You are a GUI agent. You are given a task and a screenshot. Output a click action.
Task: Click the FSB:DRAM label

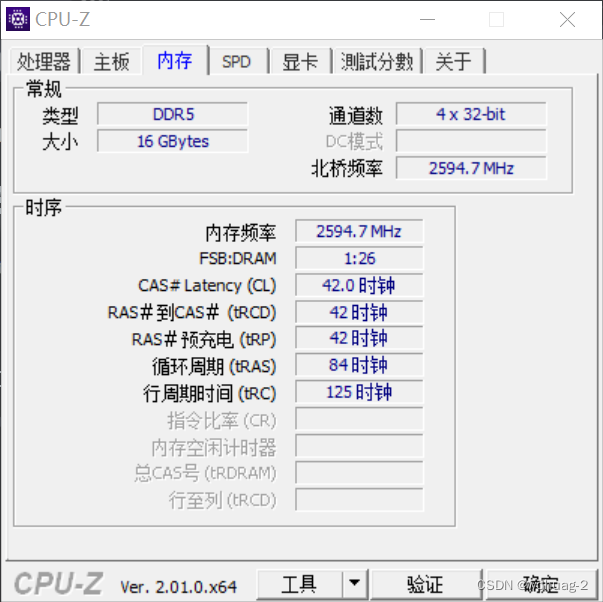[x=238, y=258]
